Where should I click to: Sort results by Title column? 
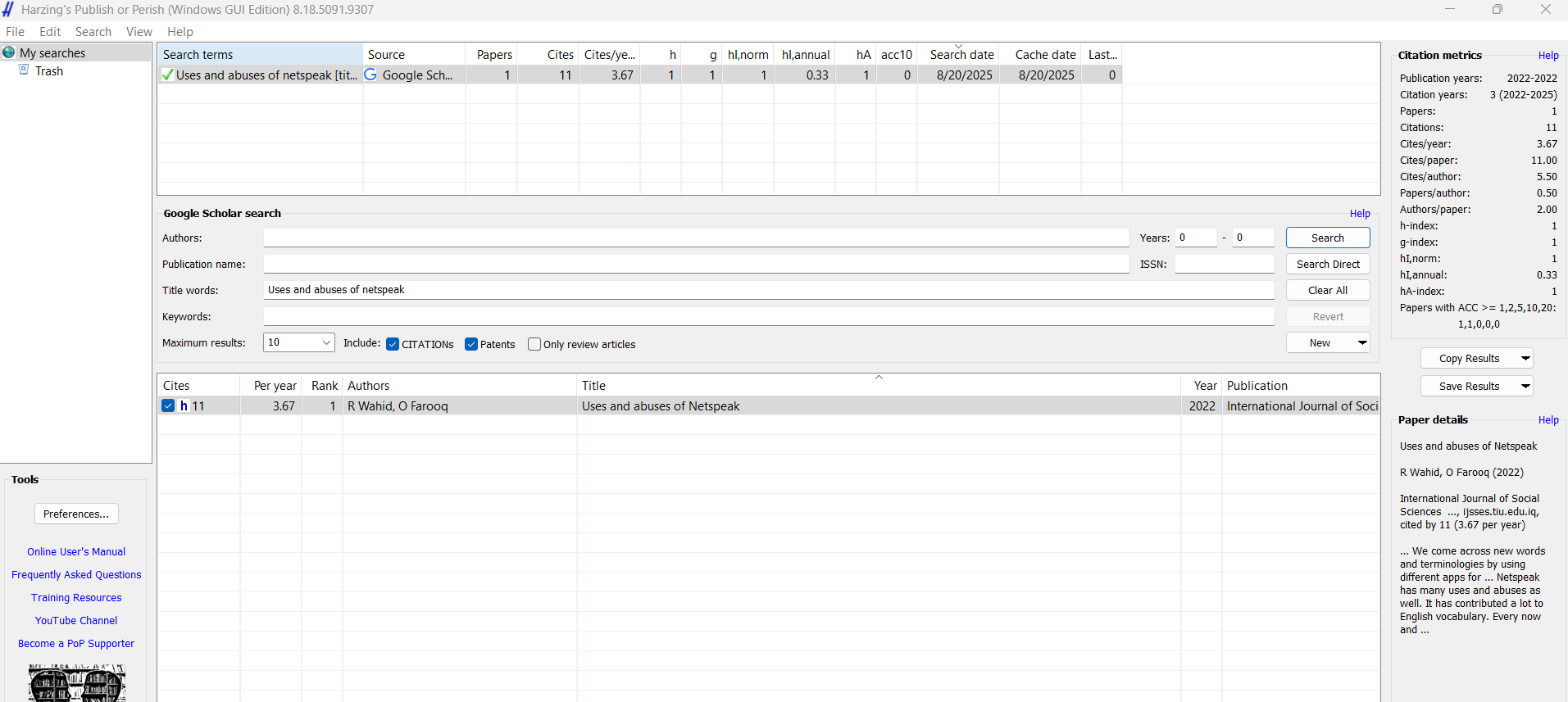click(879, 385)
